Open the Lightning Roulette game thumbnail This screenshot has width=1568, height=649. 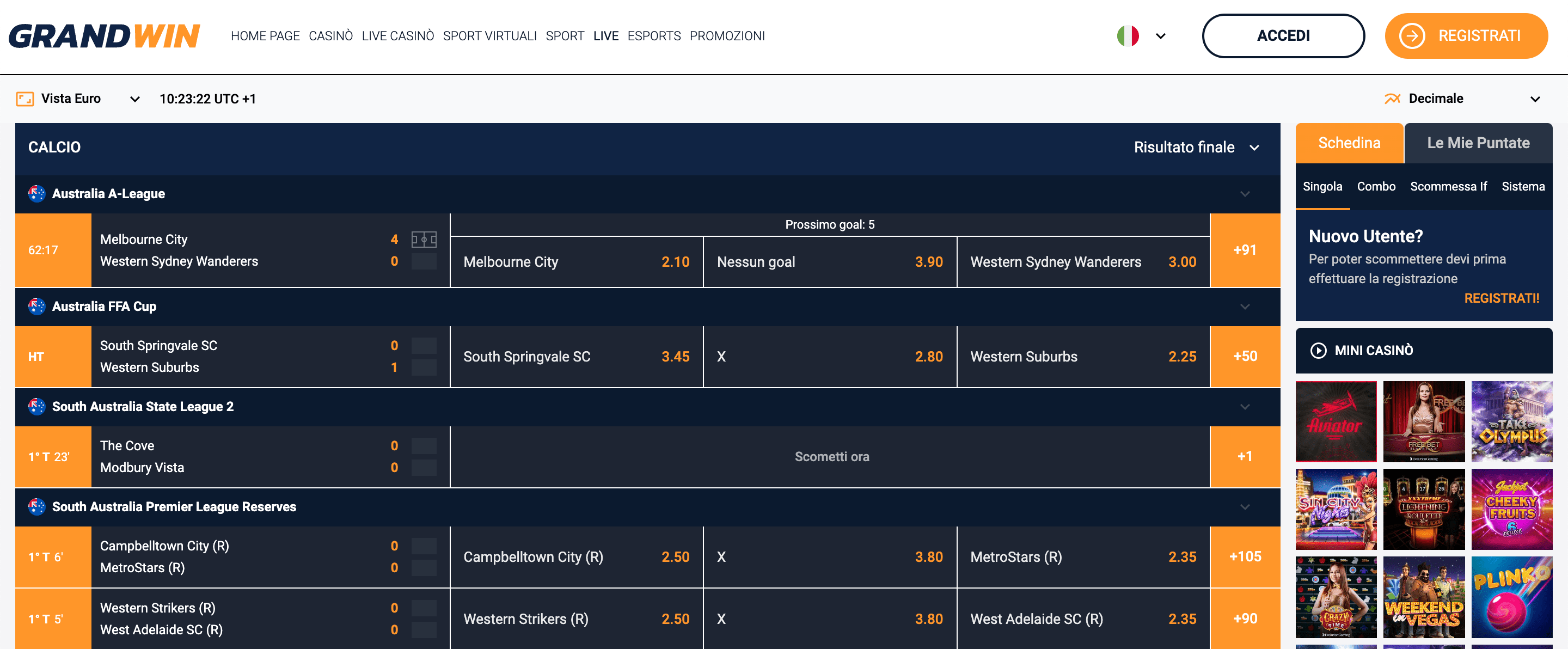(1424, 509)
